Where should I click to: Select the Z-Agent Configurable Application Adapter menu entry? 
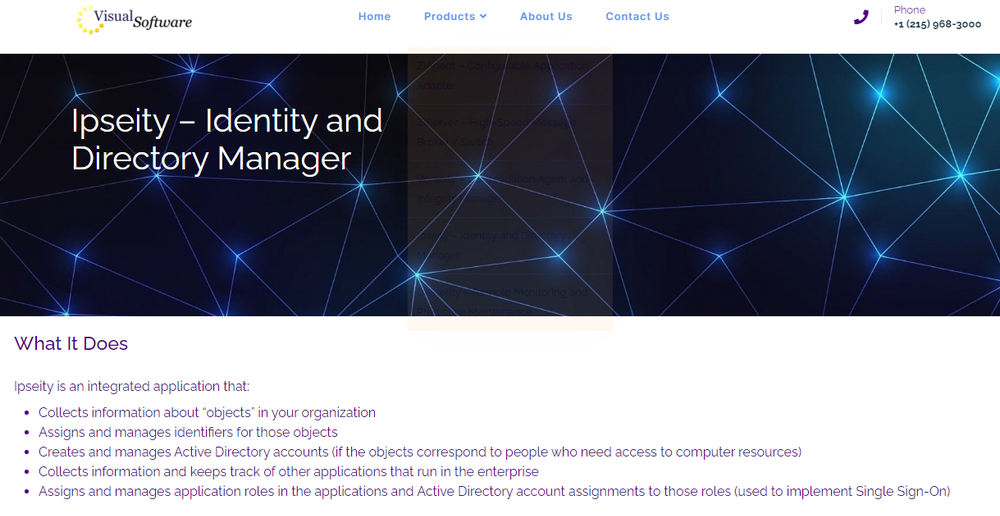pos(510,75)
